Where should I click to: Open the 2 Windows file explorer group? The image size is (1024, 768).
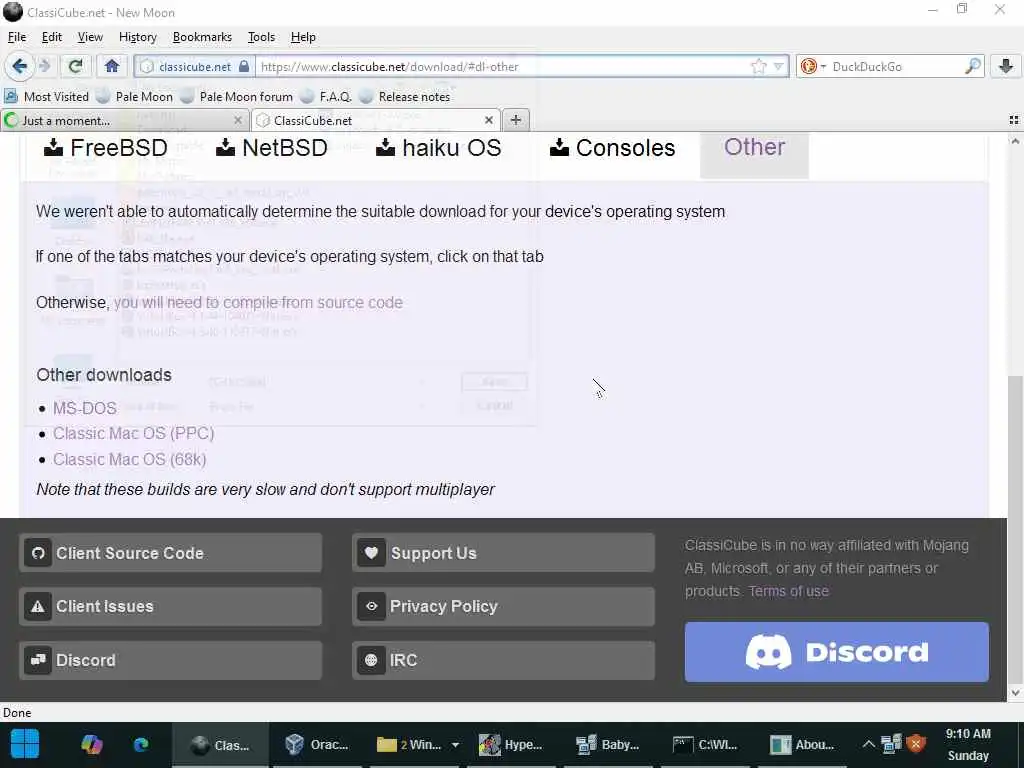tap(418, 744)
